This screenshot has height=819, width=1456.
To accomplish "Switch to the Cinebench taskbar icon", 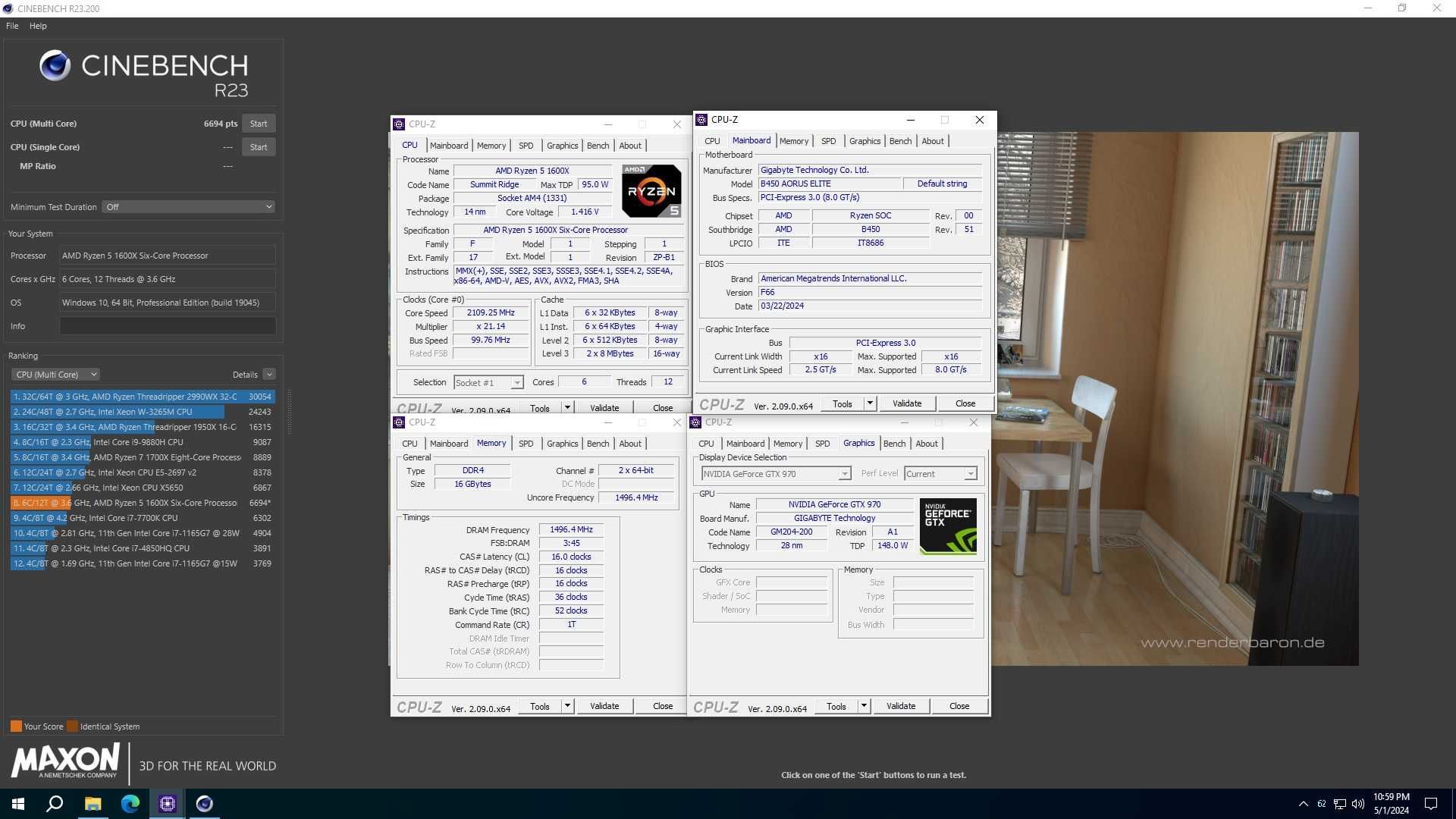I will point(204,804).
